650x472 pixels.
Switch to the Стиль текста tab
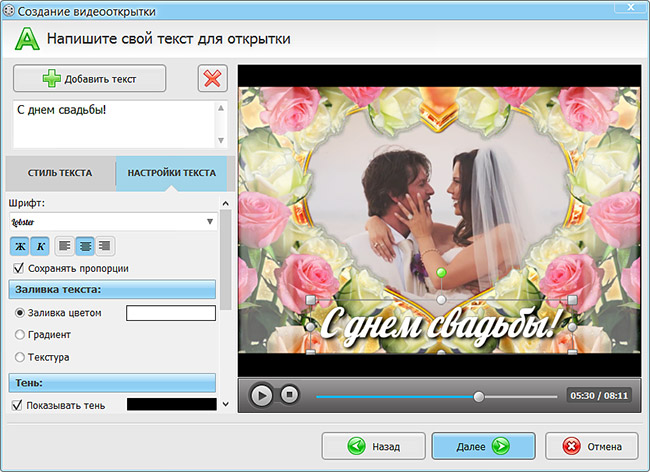[x=60, y=173]
